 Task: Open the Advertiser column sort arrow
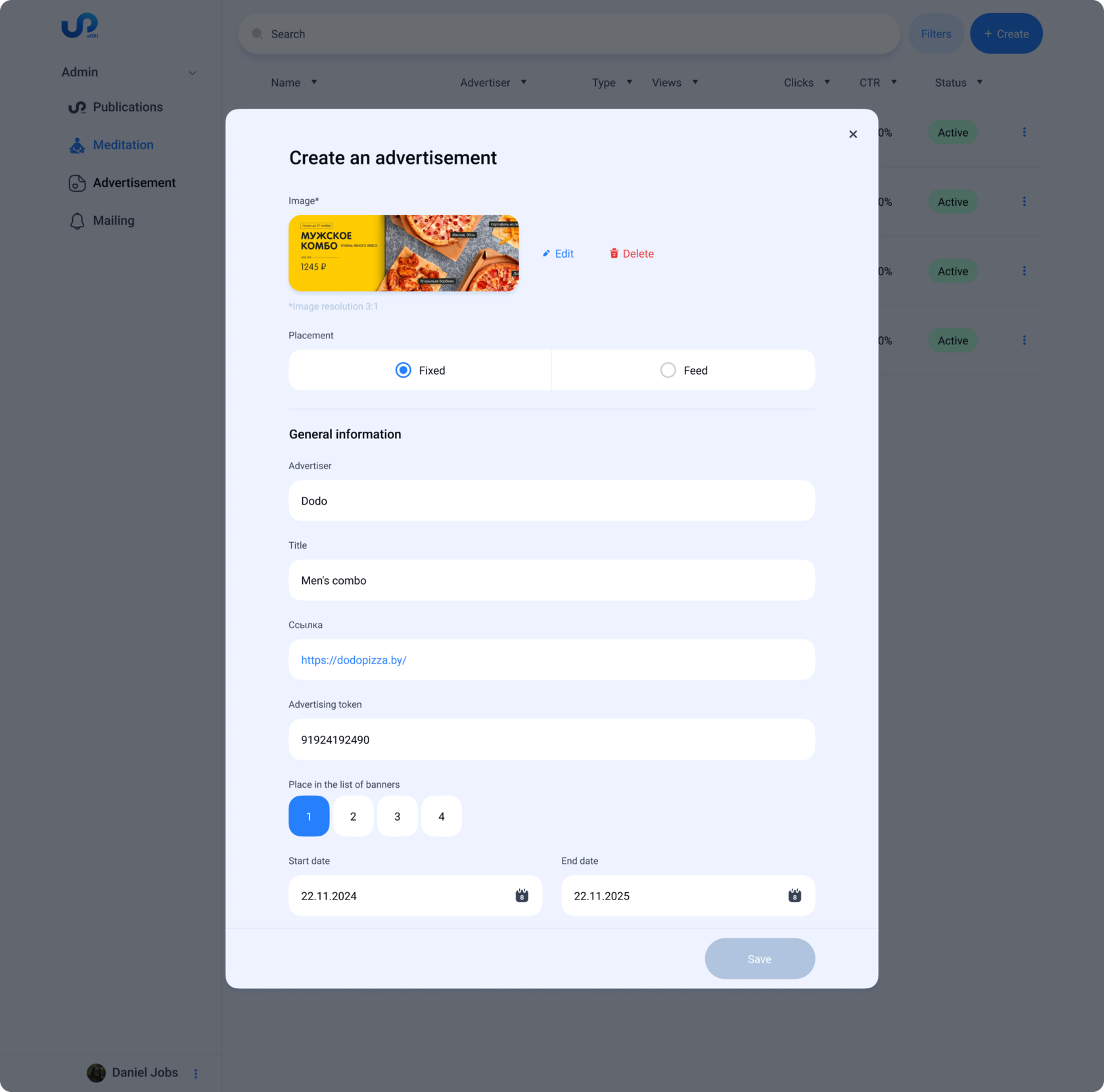pos(524,82)
